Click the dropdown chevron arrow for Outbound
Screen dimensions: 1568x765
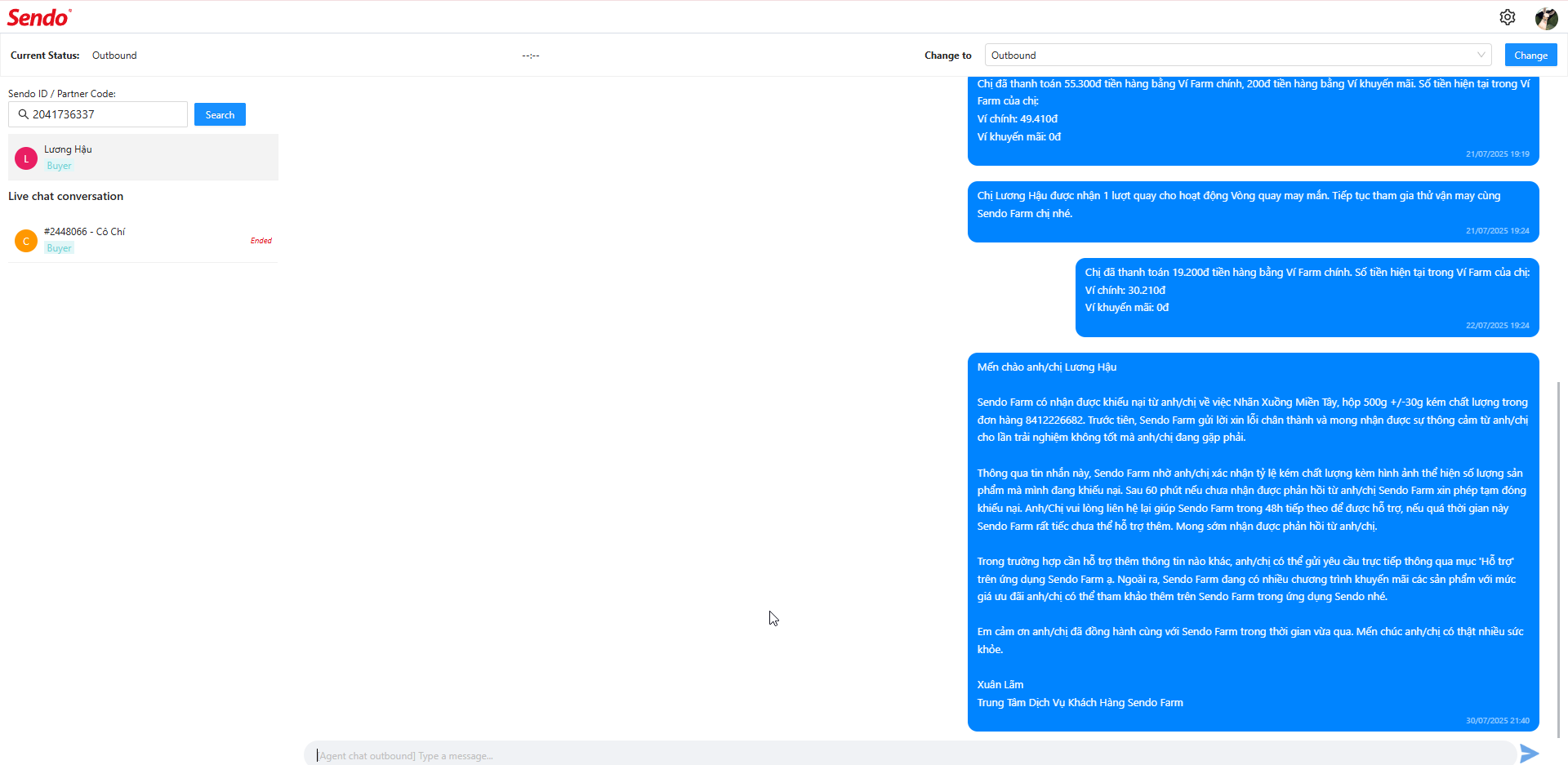(x=1481, y=55)
